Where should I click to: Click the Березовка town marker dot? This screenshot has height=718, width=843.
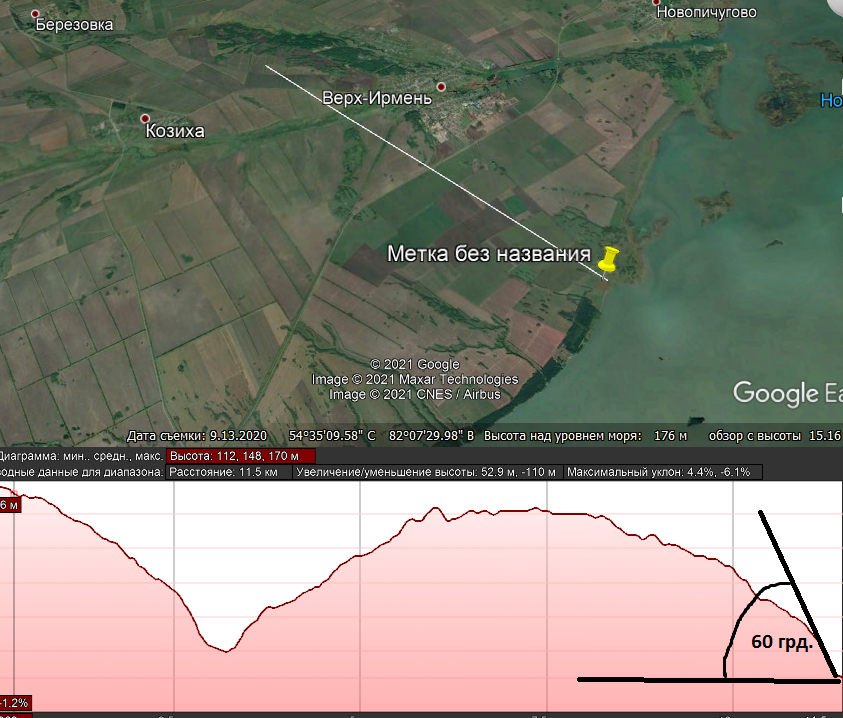tap(36, 14)
